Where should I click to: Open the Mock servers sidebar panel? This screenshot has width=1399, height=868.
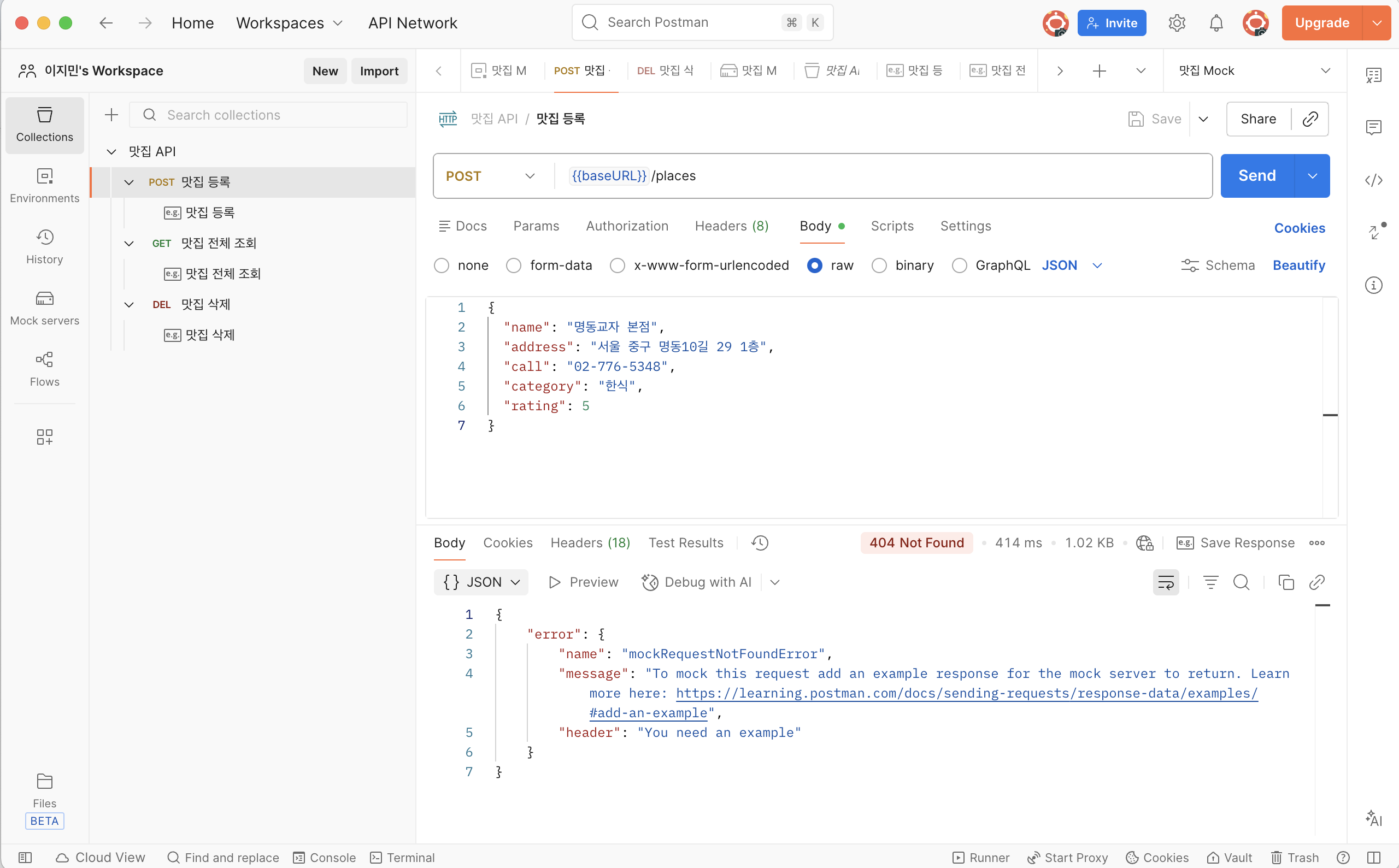coord(44,308)
